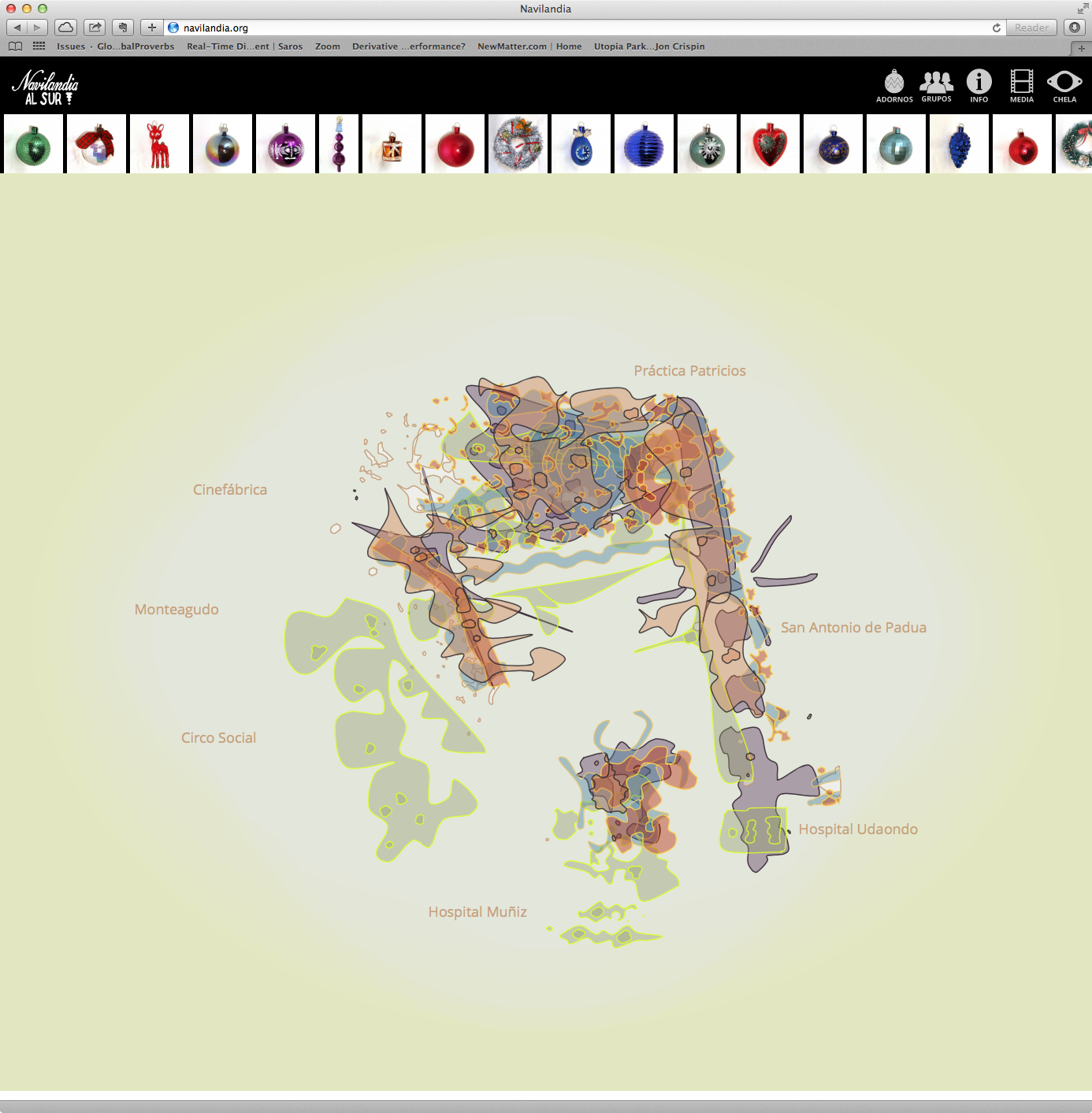1092x1113 pixels.
Task: Select the light blue ball ornament thumbnail
Action: pos(896,143)
